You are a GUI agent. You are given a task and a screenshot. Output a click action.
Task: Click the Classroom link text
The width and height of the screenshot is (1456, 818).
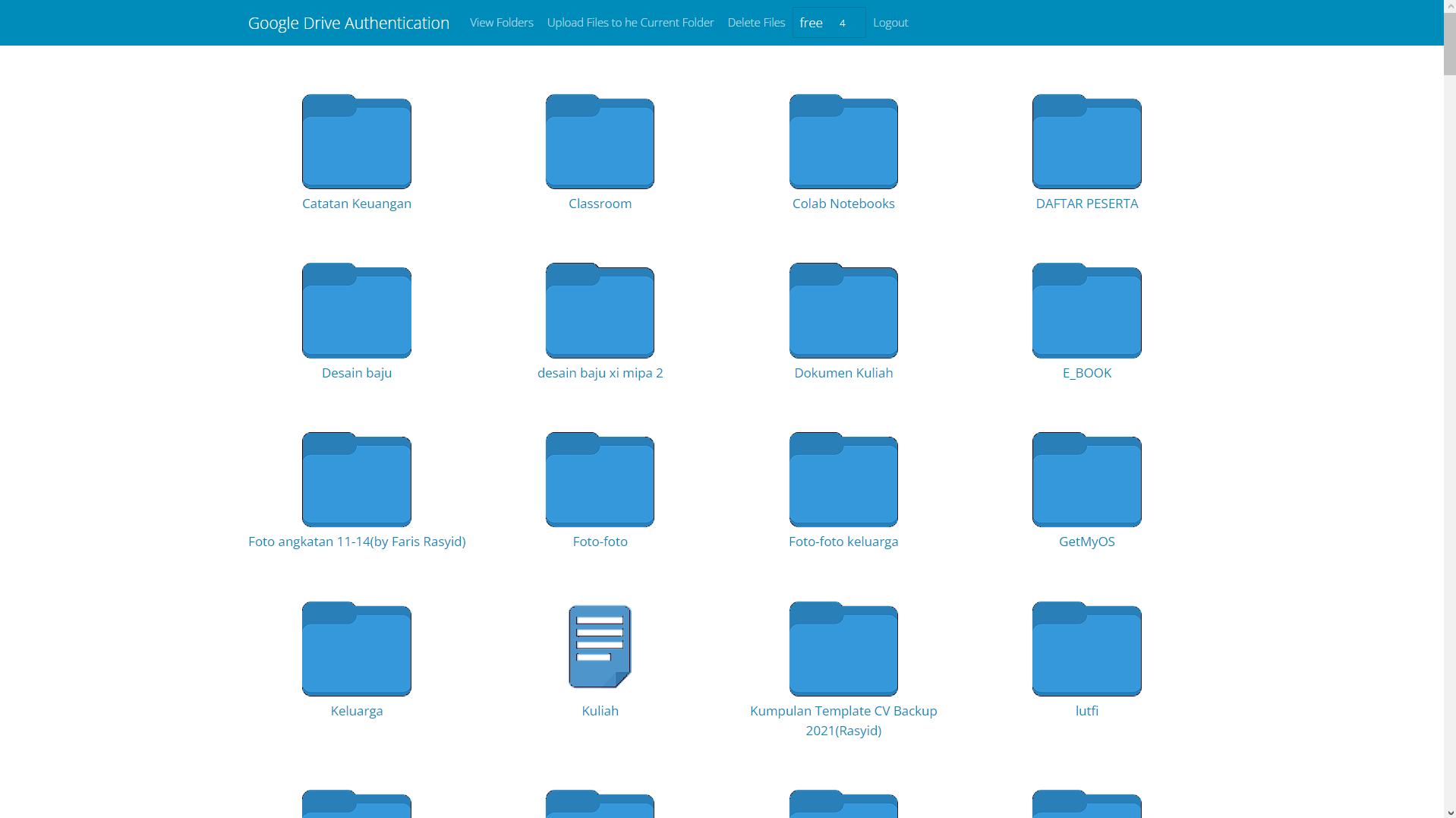point(600,204)
